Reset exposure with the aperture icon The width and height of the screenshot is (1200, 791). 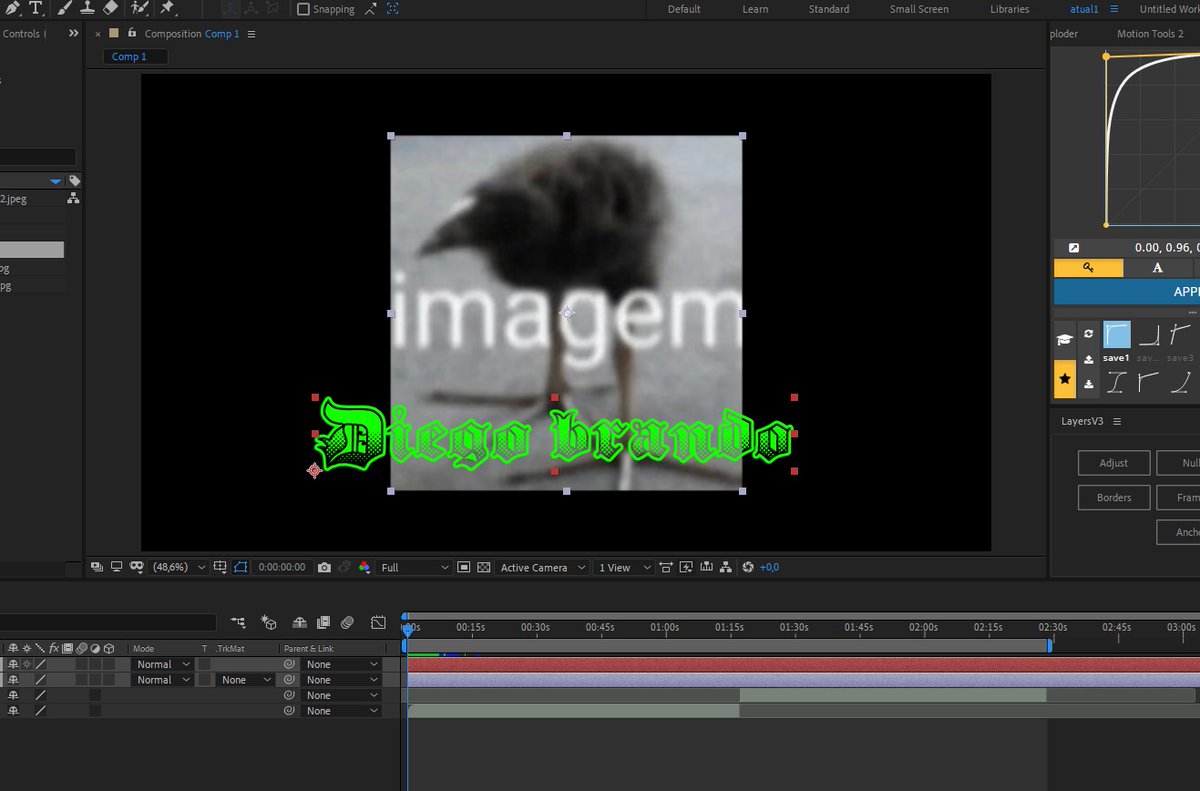[x=747, y=567]
